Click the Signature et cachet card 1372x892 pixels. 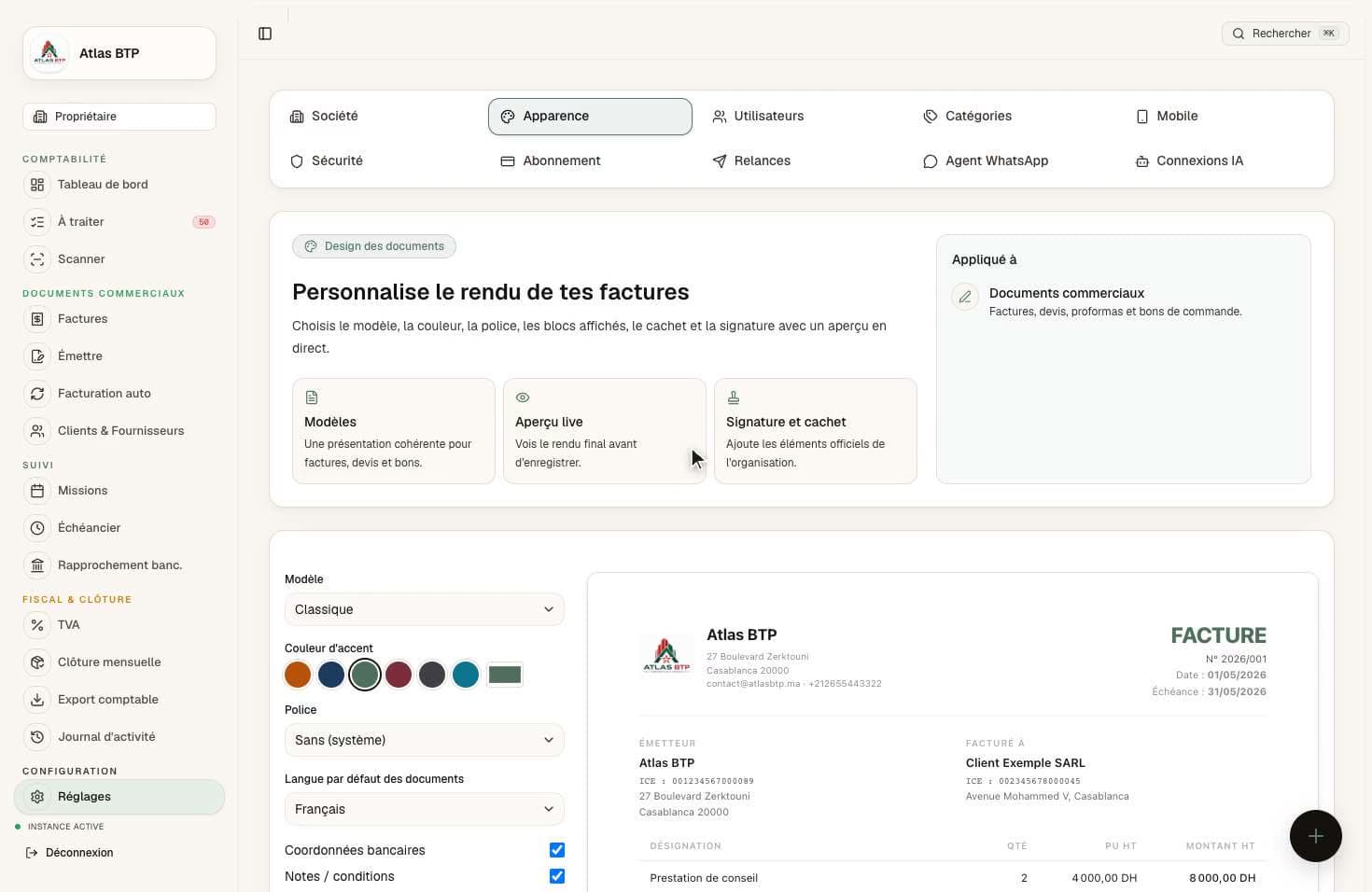[x=816, y=431]
